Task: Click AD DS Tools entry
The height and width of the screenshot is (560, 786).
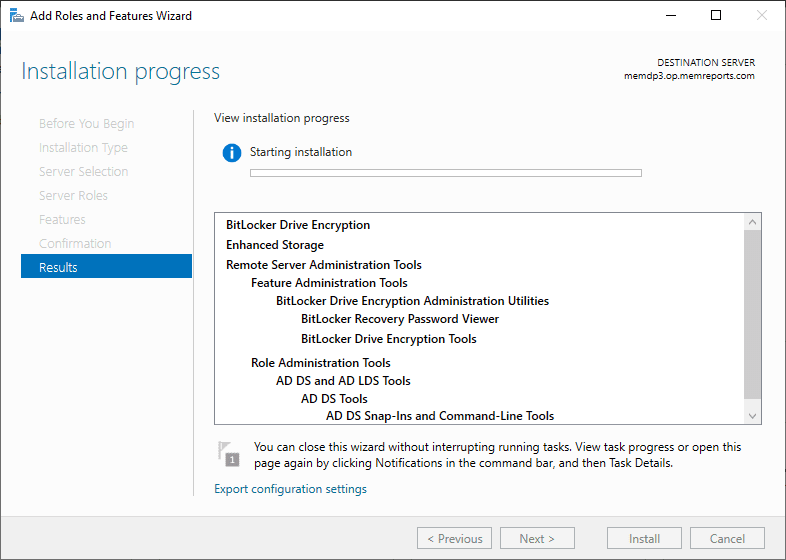Action: 334,399
